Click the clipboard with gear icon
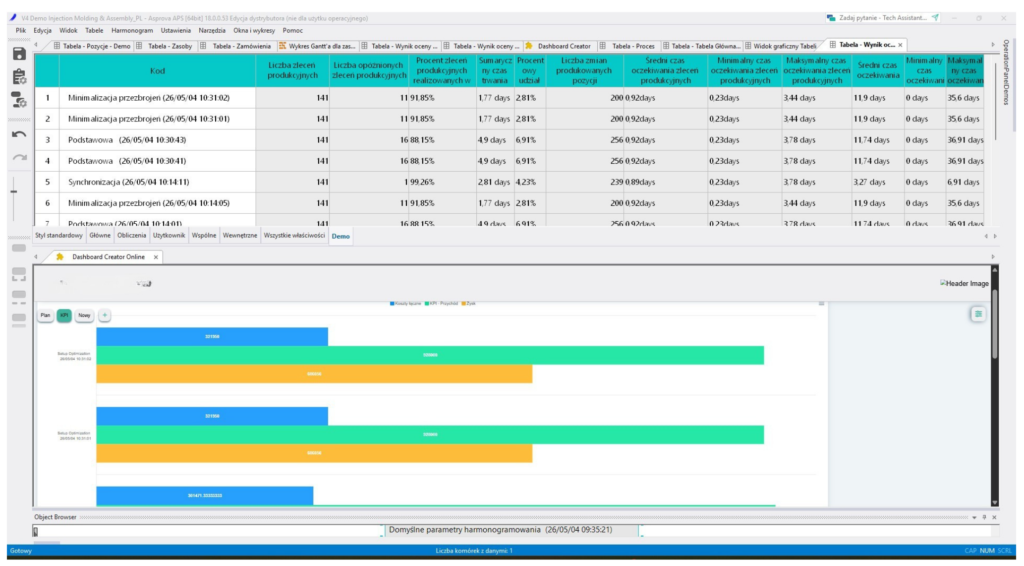This screenshot has width=1024, height=566. pos(19,77)
